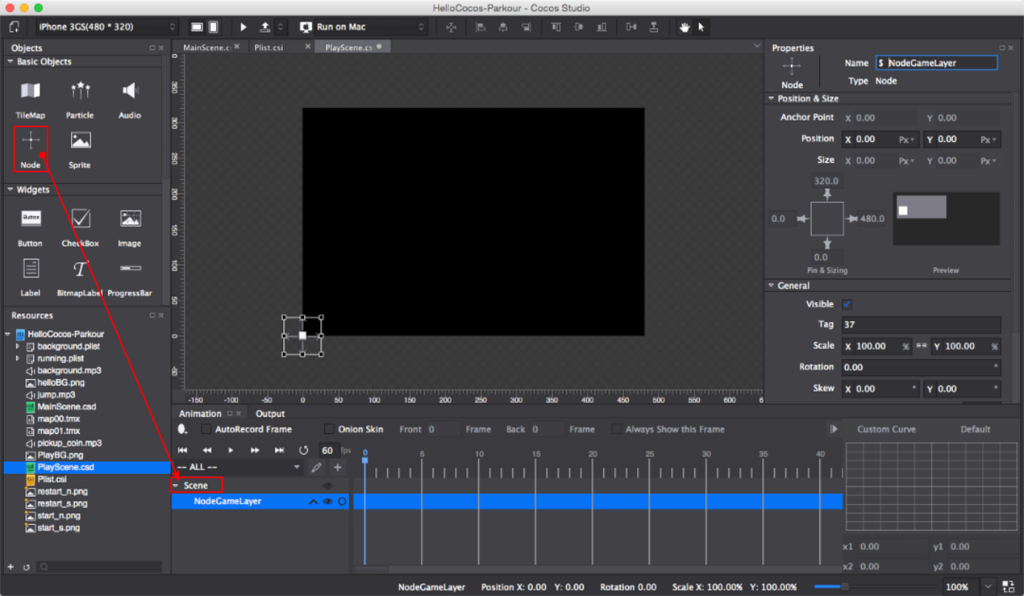The width and height of the screenshot is (1024, 596).
Task: Select Default curve option
Action: pyautogui.click(x=975, y=429)
